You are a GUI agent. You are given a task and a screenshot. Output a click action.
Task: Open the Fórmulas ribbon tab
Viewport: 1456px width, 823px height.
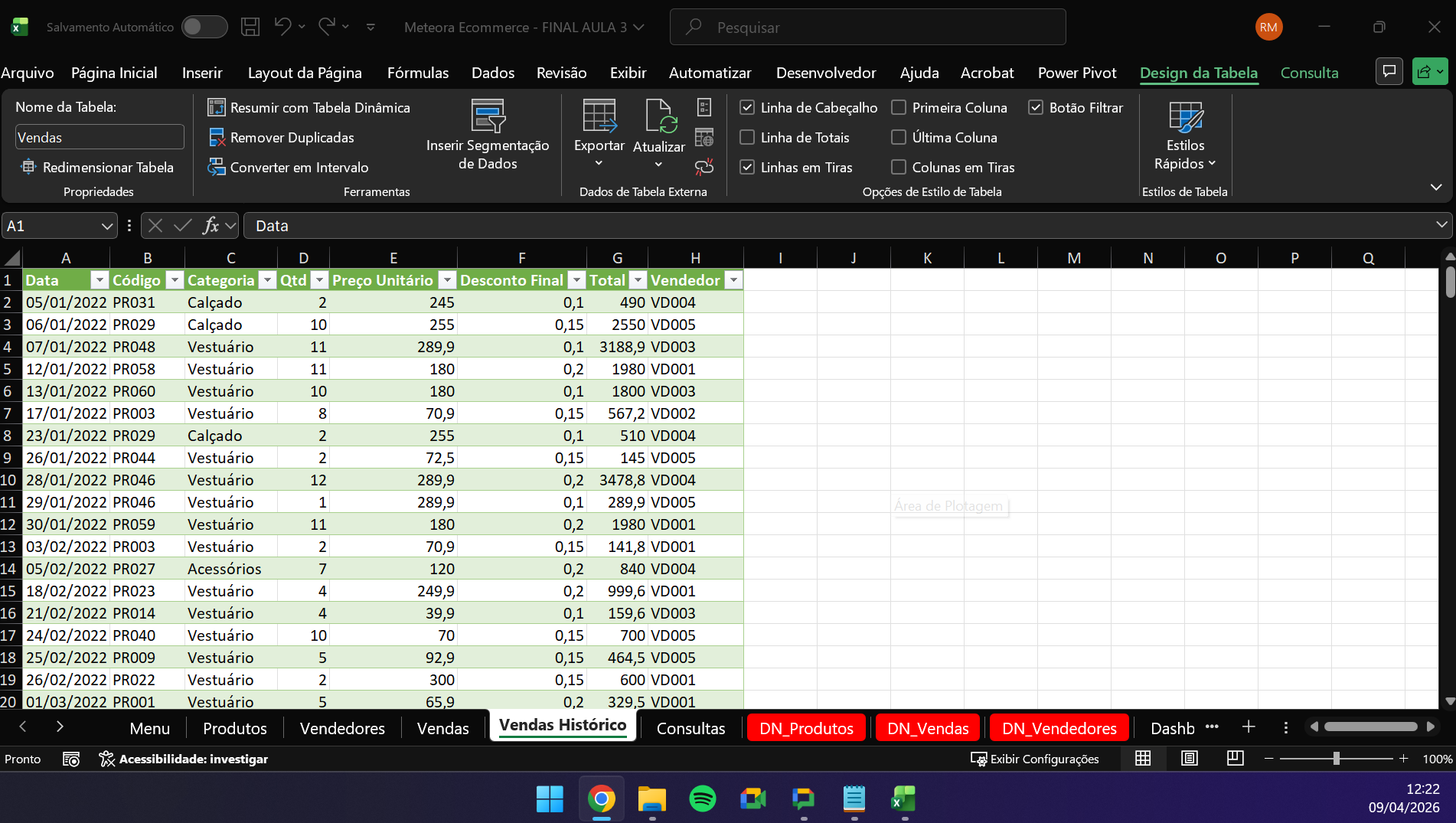(x=417, y=73)
